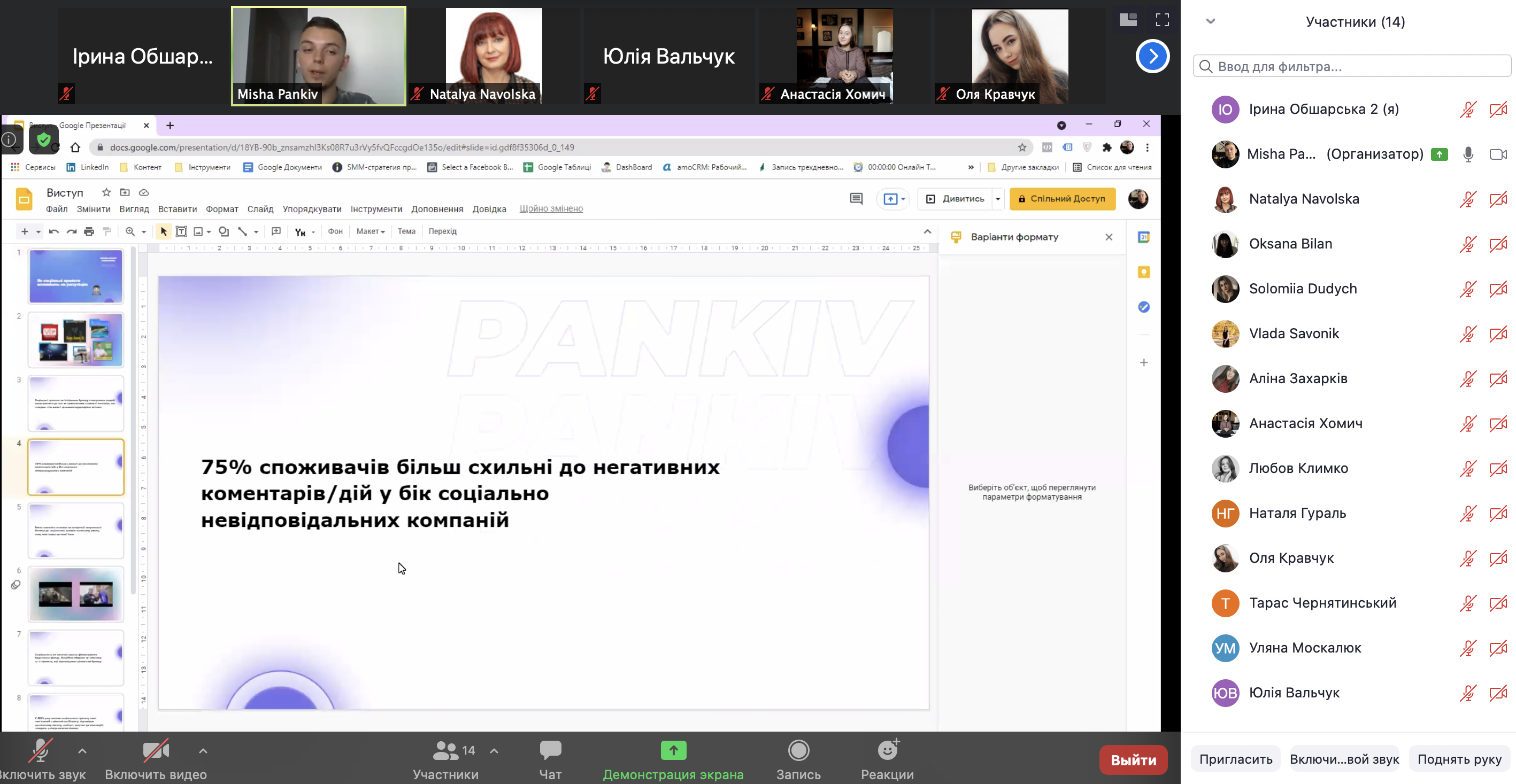The width and height of the screenshot is (1516, 784).
Task: Open the Файл menu
Action: [57, 209]
